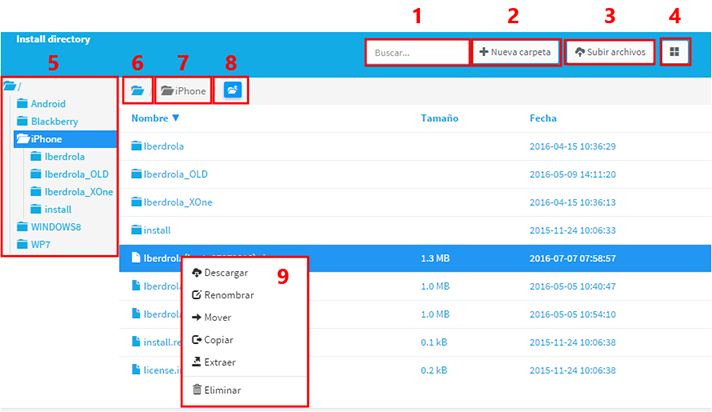
Task: Click date 2016-07-07 07:58:57 in selected row
Action: 573,258
